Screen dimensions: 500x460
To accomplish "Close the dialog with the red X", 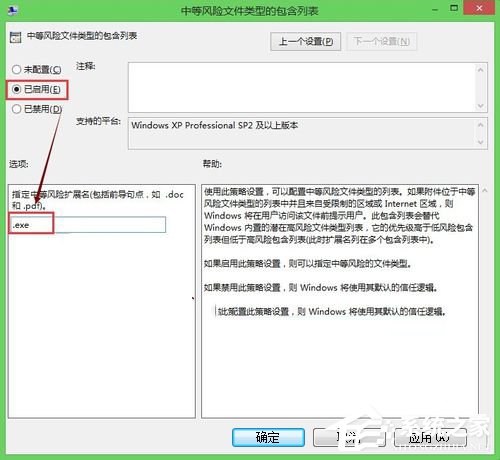I will pyautogui.click(x=479, y=8).
